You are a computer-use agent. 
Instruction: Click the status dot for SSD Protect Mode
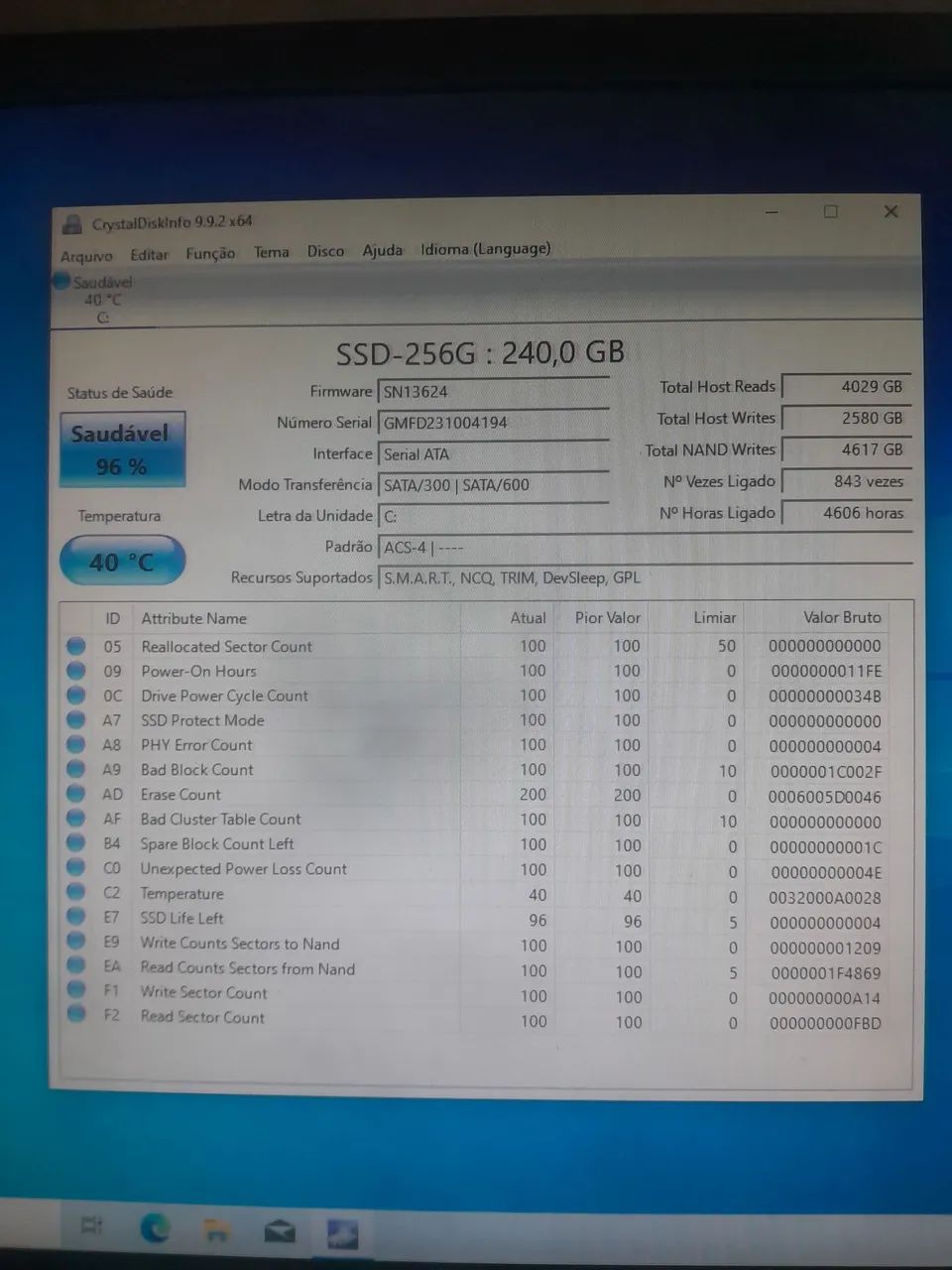(x=75, y=719)
